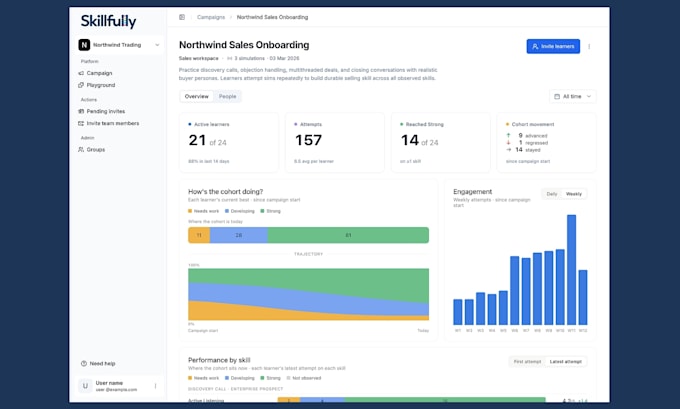Click the red regressed down-arrow icon
This screenshot has height=409, width=680.
click(x=508, y=143)
